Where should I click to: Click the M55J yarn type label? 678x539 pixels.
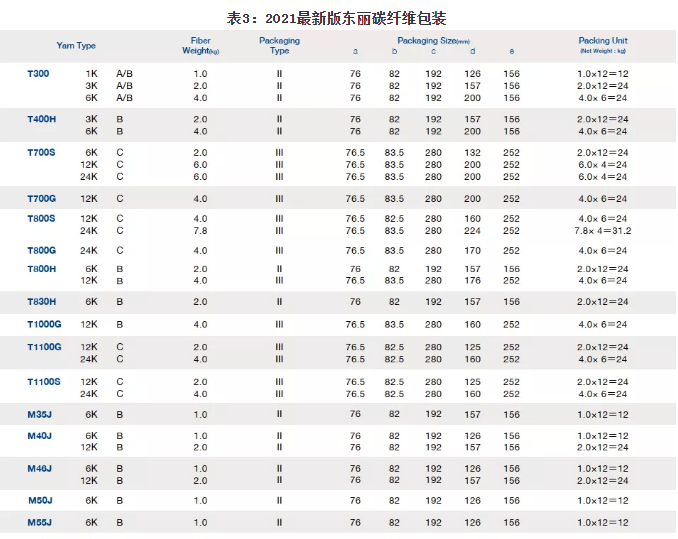39,523
